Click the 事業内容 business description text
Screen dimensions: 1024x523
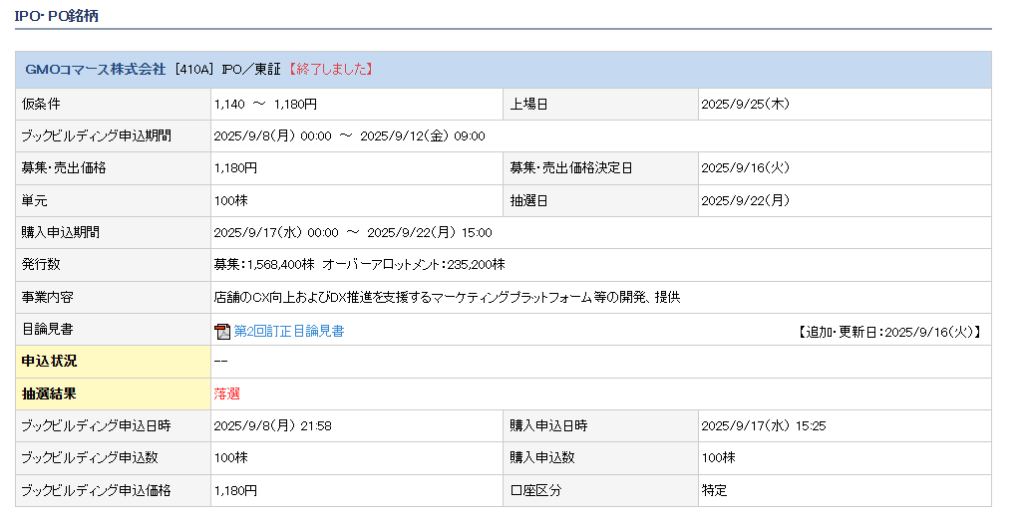[x=447, y=297]
